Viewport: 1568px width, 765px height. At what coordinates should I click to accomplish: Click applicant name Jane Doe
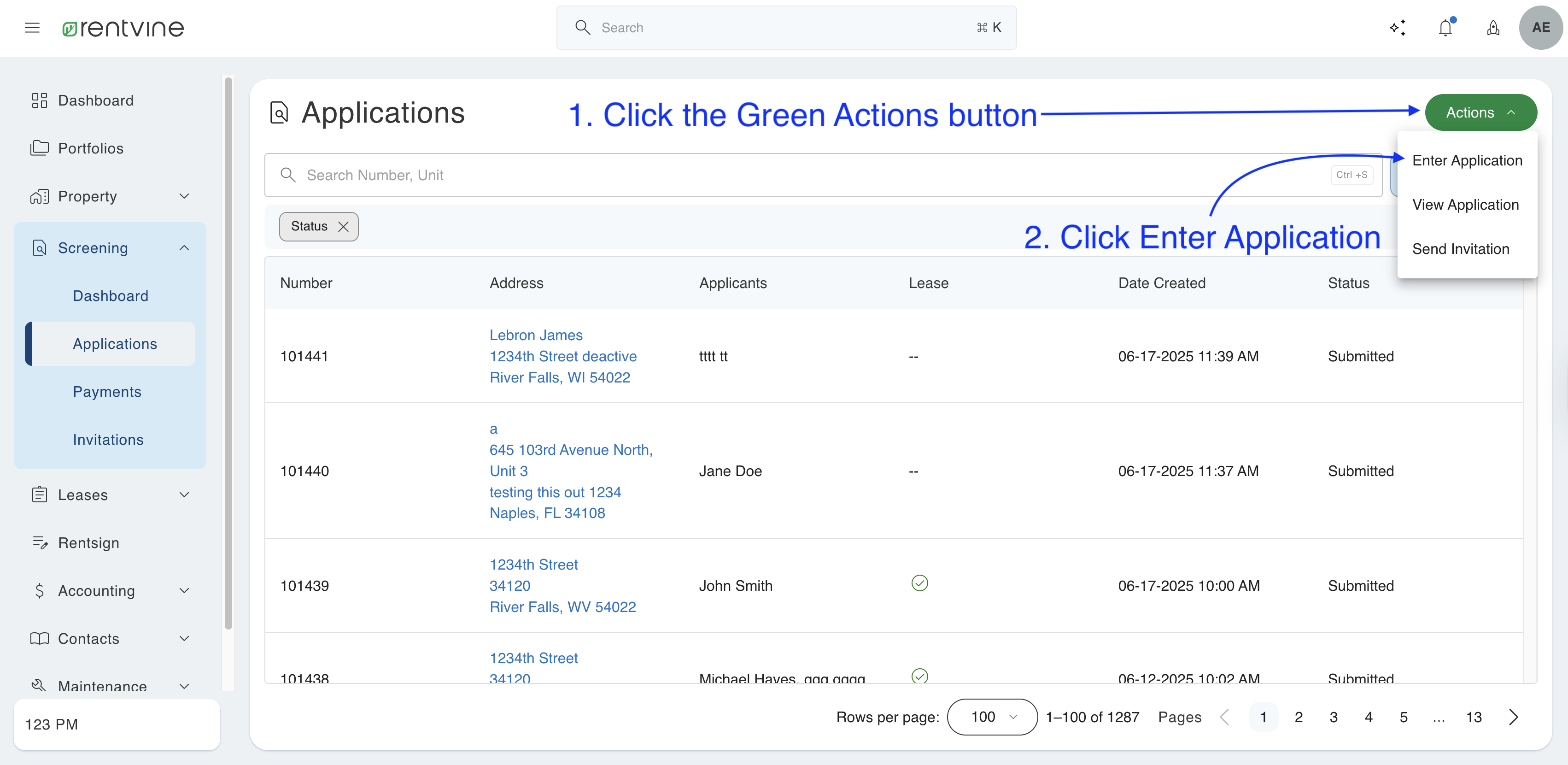click(x=731, y=471)
